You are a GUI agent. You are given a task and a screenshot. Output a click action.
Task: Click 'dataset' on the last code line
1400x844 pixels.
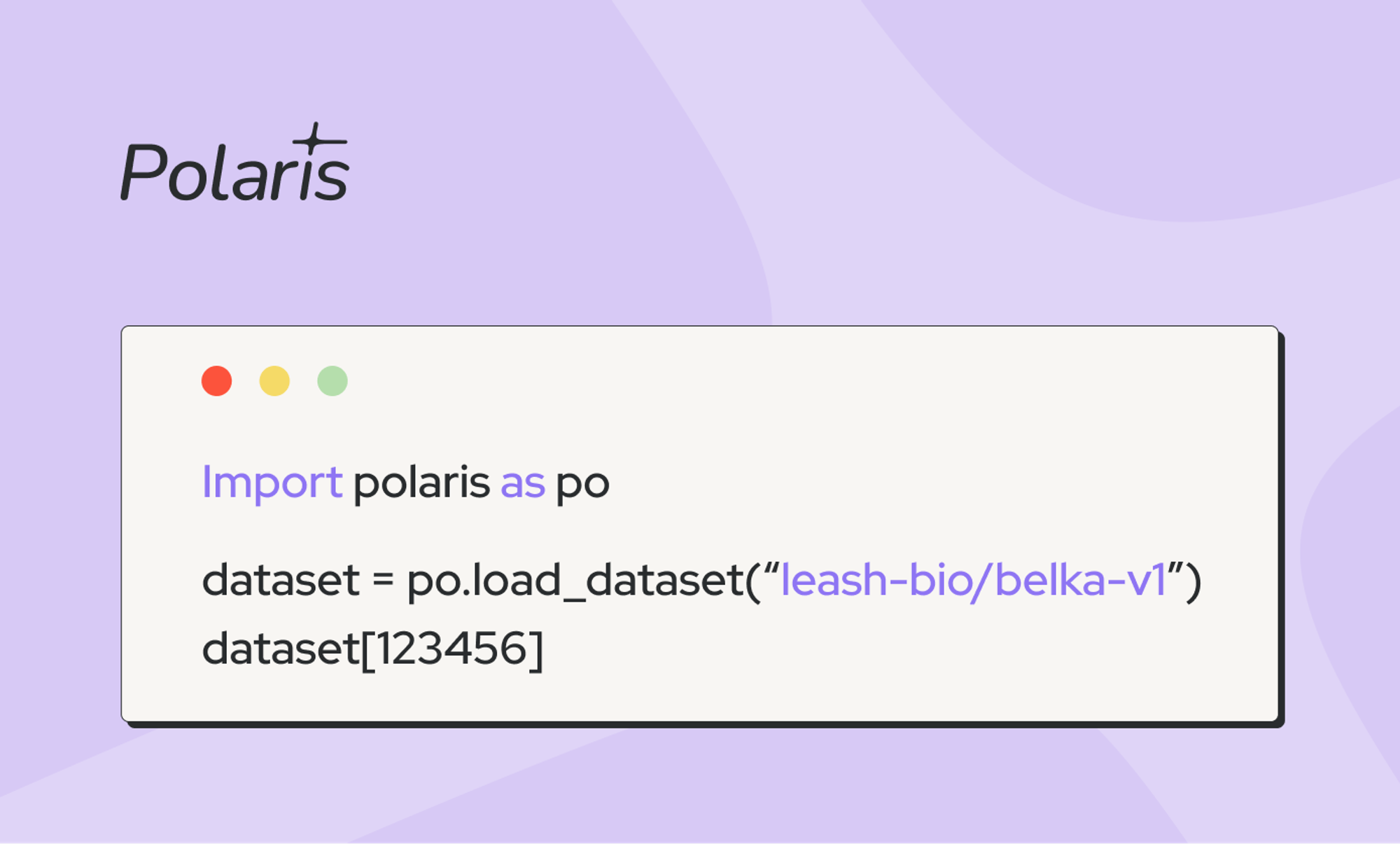(280, 649)
